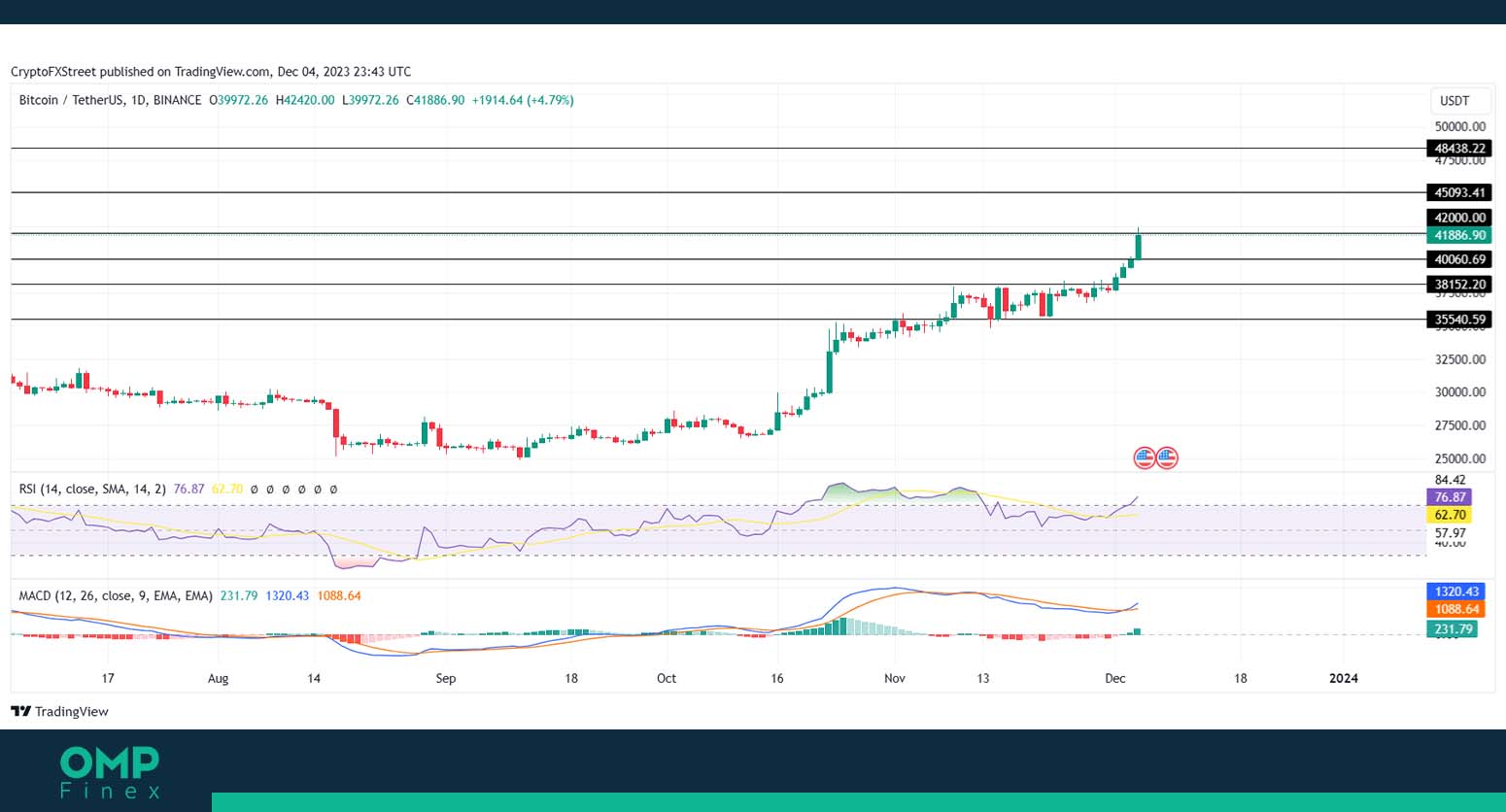Click the Nov label on the time axis
Screen dimensions: 1506x812
point(895,678)
